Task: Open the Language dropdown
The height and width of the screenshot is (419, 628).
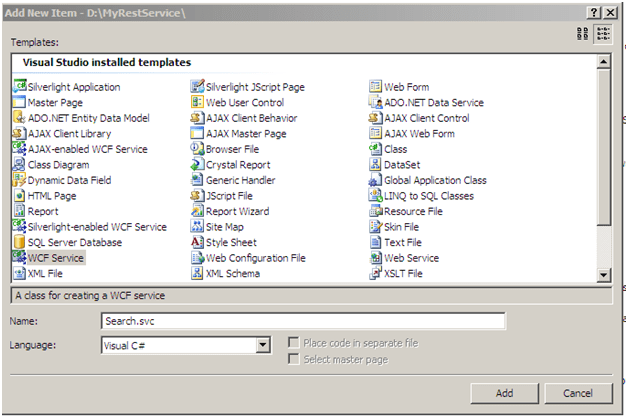Action: (x=263, y=345)
